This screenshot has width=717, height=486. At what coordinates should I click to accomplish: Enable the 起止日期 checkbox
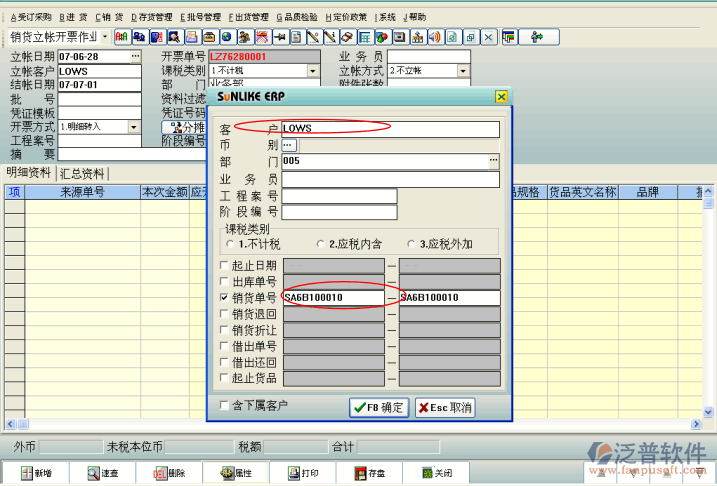tap(224, 266)
